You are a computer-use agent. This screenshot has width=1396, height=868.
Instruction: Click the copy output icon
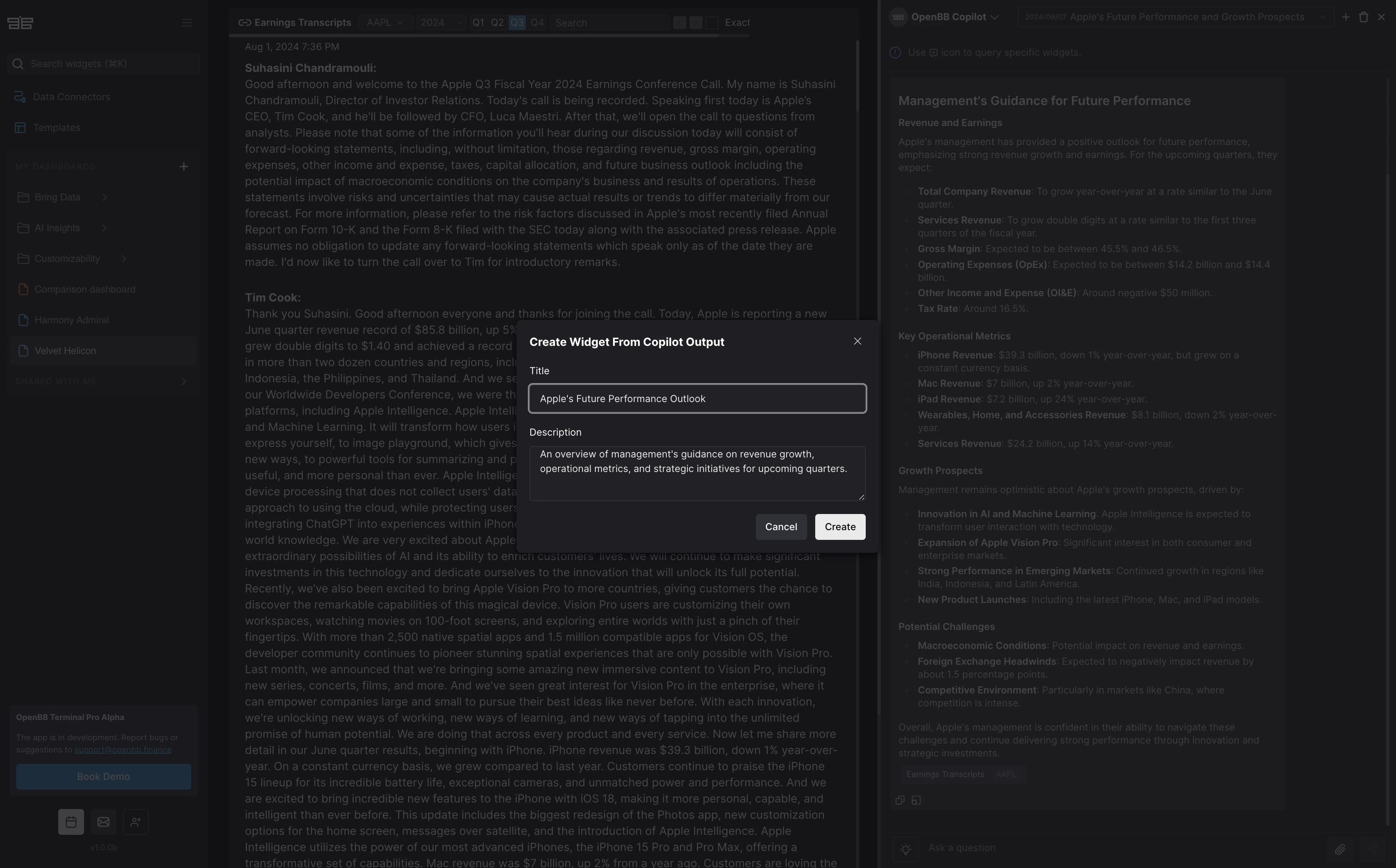pyautogui.click(x=900, y=800)
